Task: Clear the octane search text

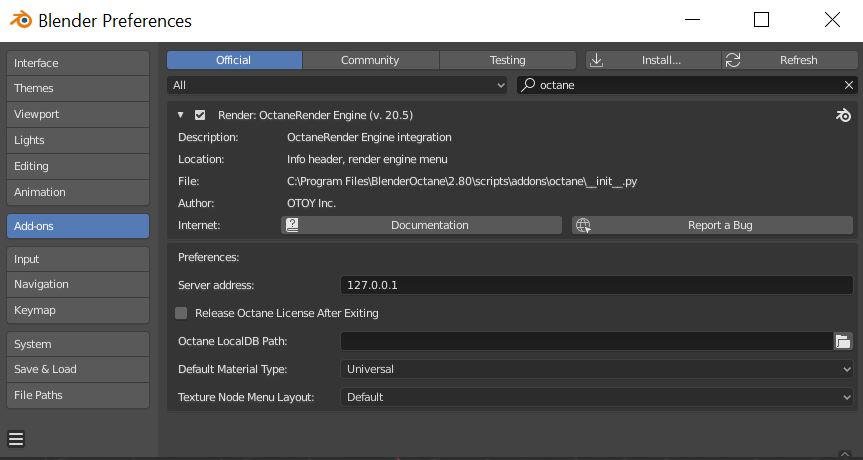Action: point(849,85)
